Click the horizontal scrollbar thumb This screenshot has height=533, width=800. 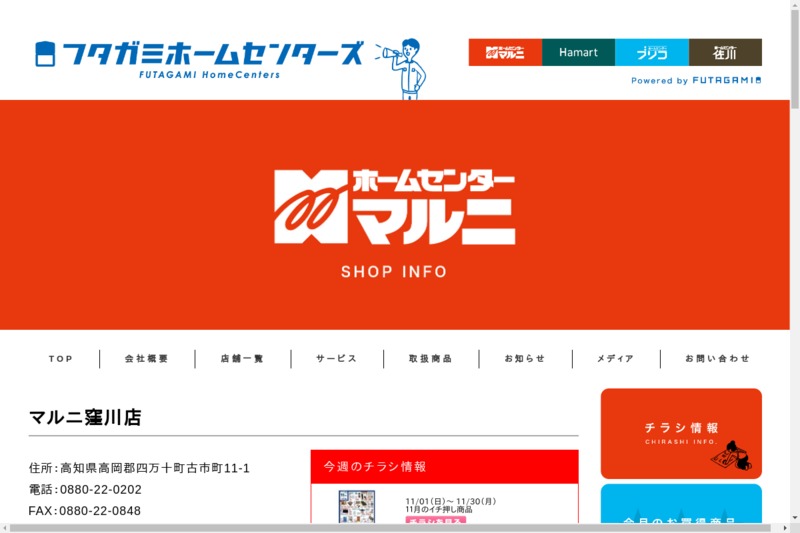coord(390,528)
